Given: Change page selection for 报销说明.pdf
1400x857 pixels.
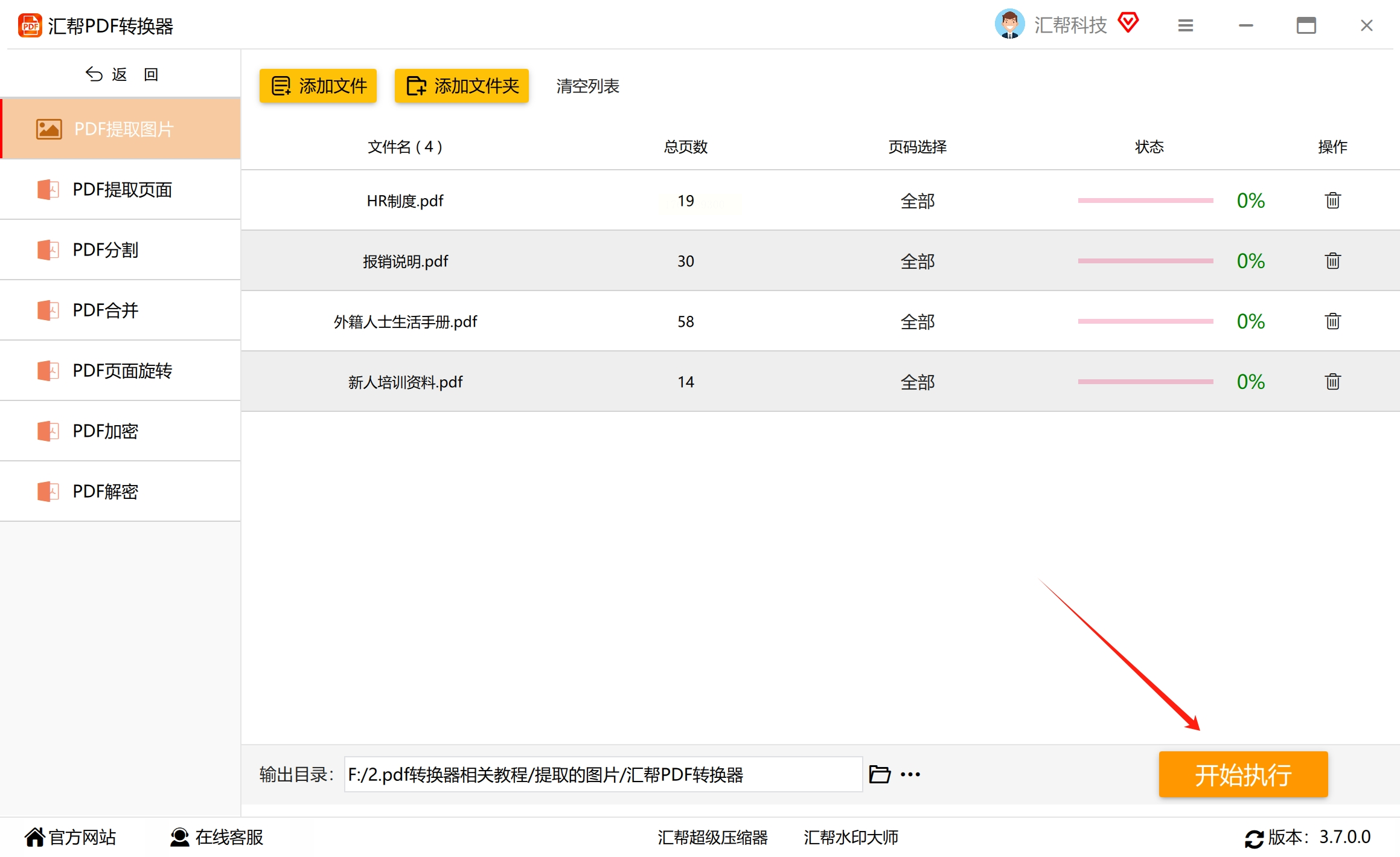Looking at the screenshot, I should (x=917, y=262).
